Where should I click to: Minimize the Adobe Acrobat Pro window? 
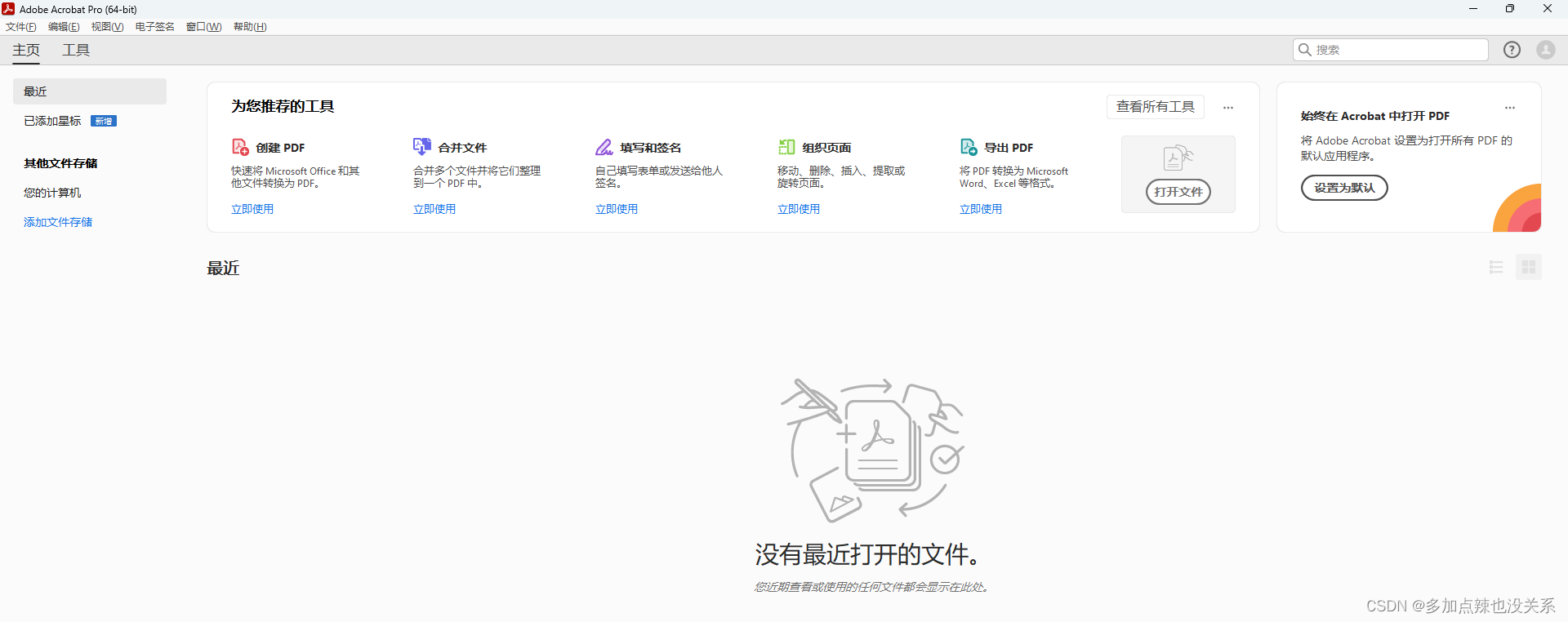point(1473,9)
